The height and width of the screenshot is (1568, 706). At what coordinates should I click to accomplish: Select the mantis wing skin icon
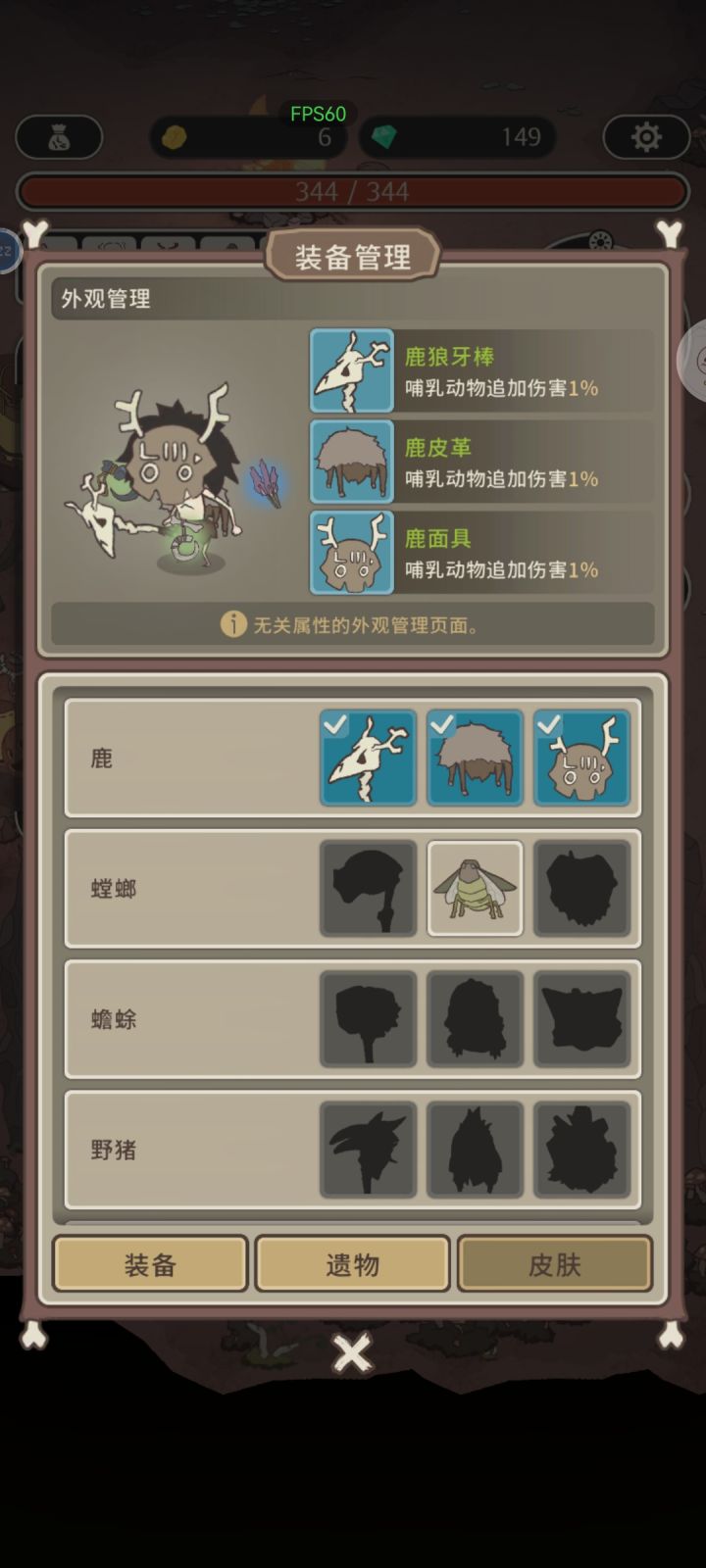(x=475, y=888)
